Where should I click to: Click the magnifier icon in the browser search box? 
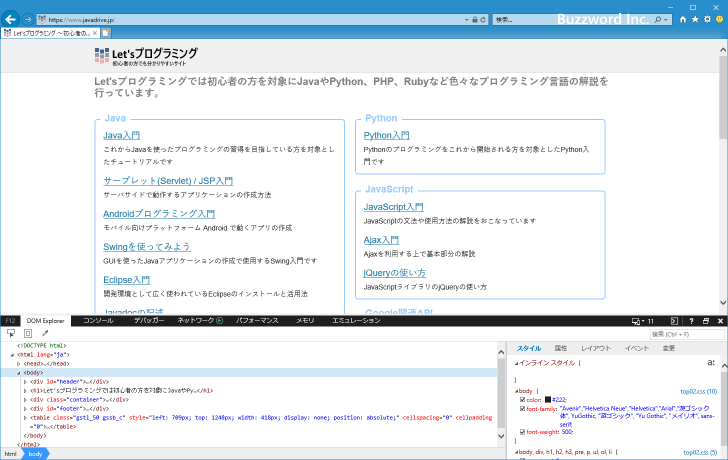coord(657,20)
